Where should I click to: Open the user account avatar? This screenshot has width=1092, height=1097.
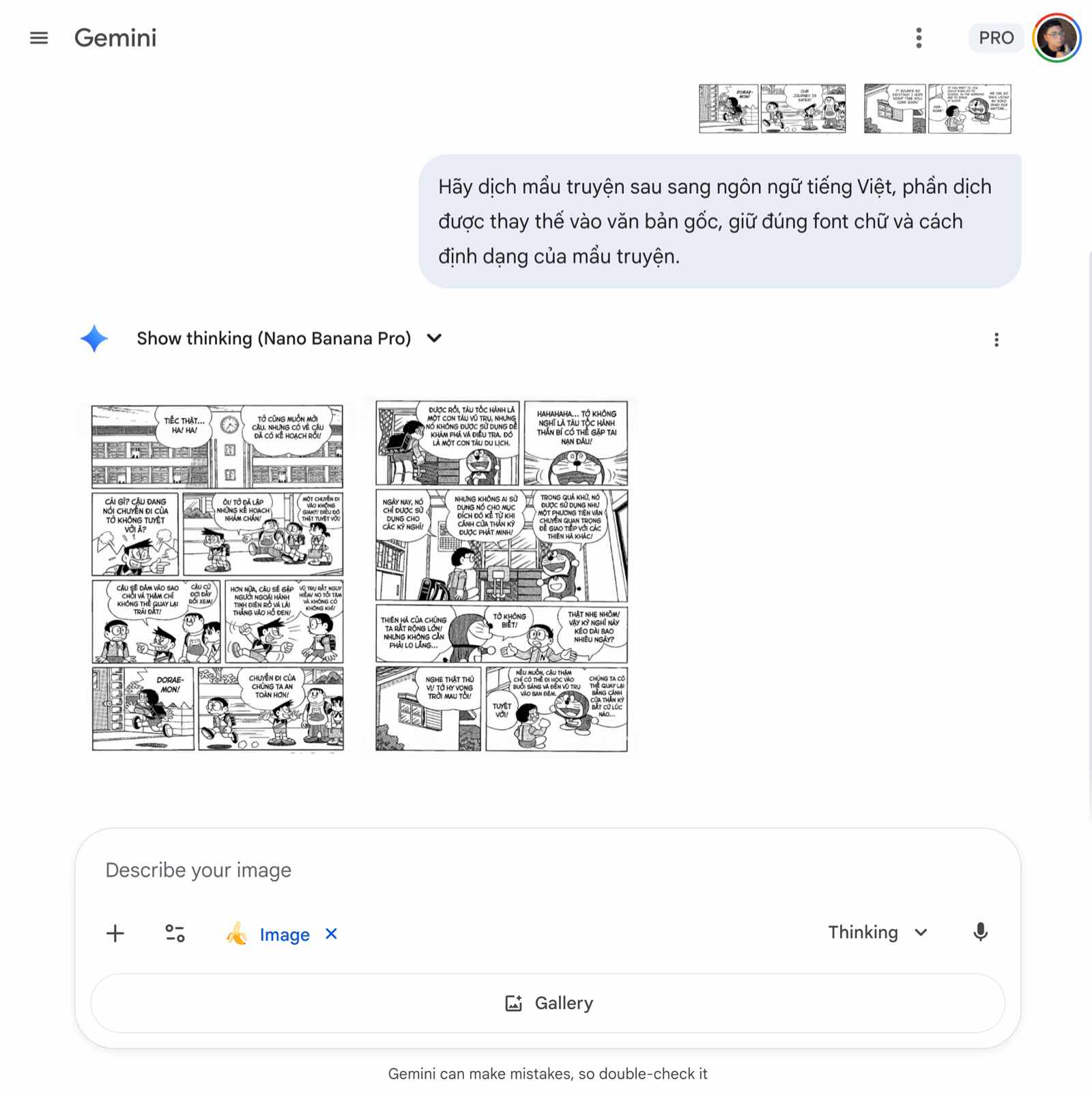pyautogui.click(x=1056, y=38)
